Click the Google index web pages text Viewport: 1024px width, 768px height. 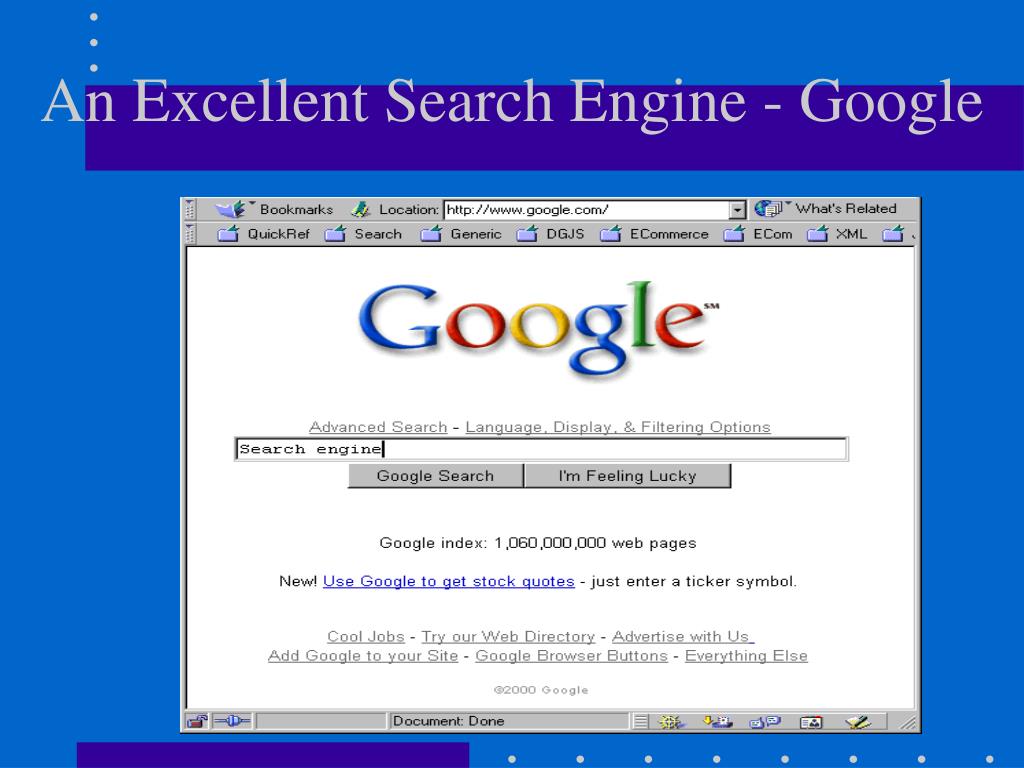(x=538, y=543)
